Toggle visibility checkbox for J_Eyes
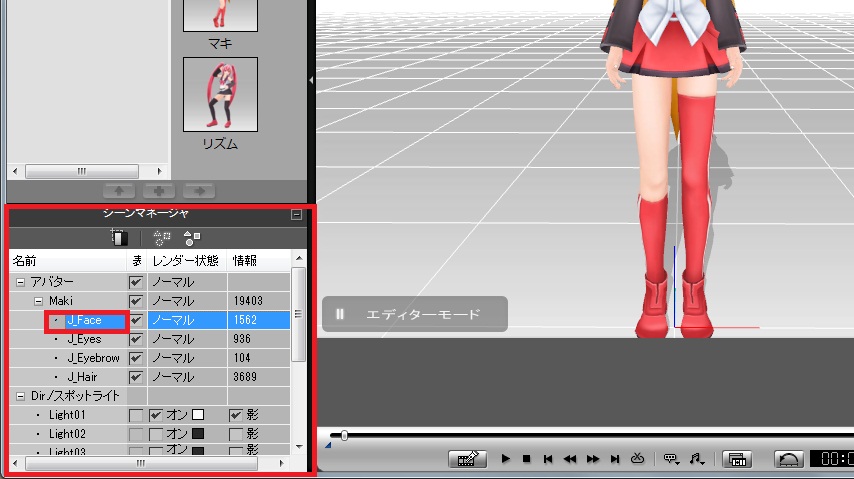 click(x=136, y=339)
